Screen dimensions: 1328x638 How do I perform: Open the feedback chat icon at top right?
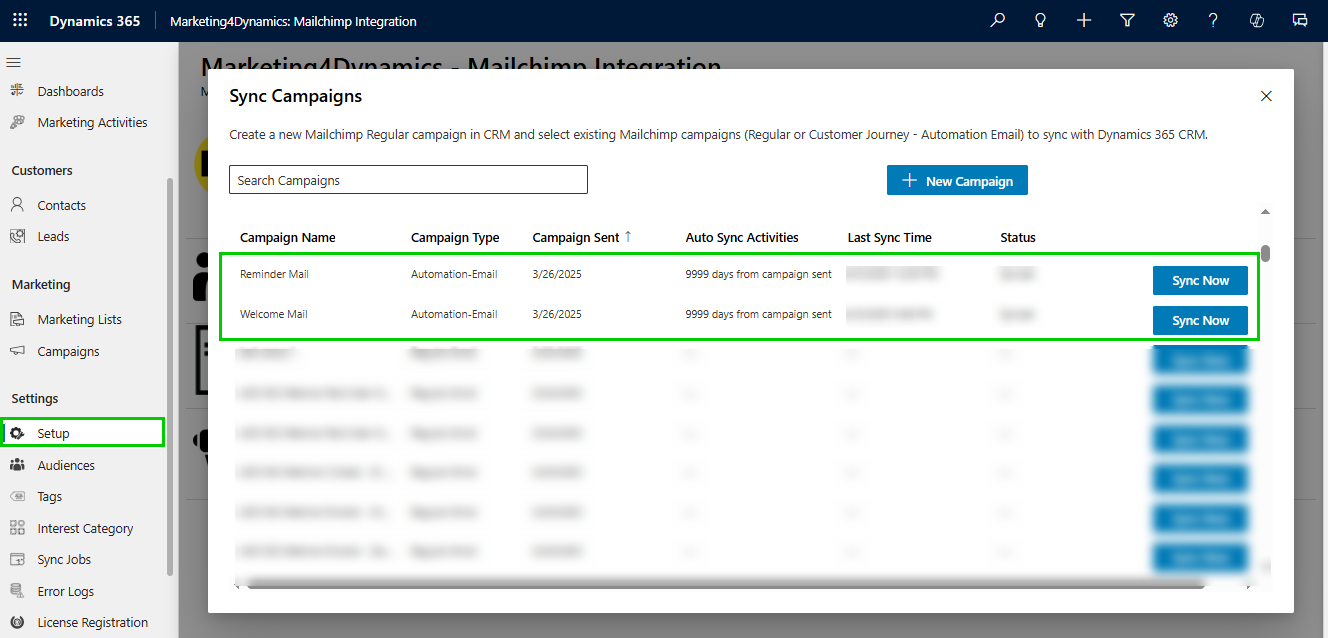pyautogui.click(x=1300, y=19)
